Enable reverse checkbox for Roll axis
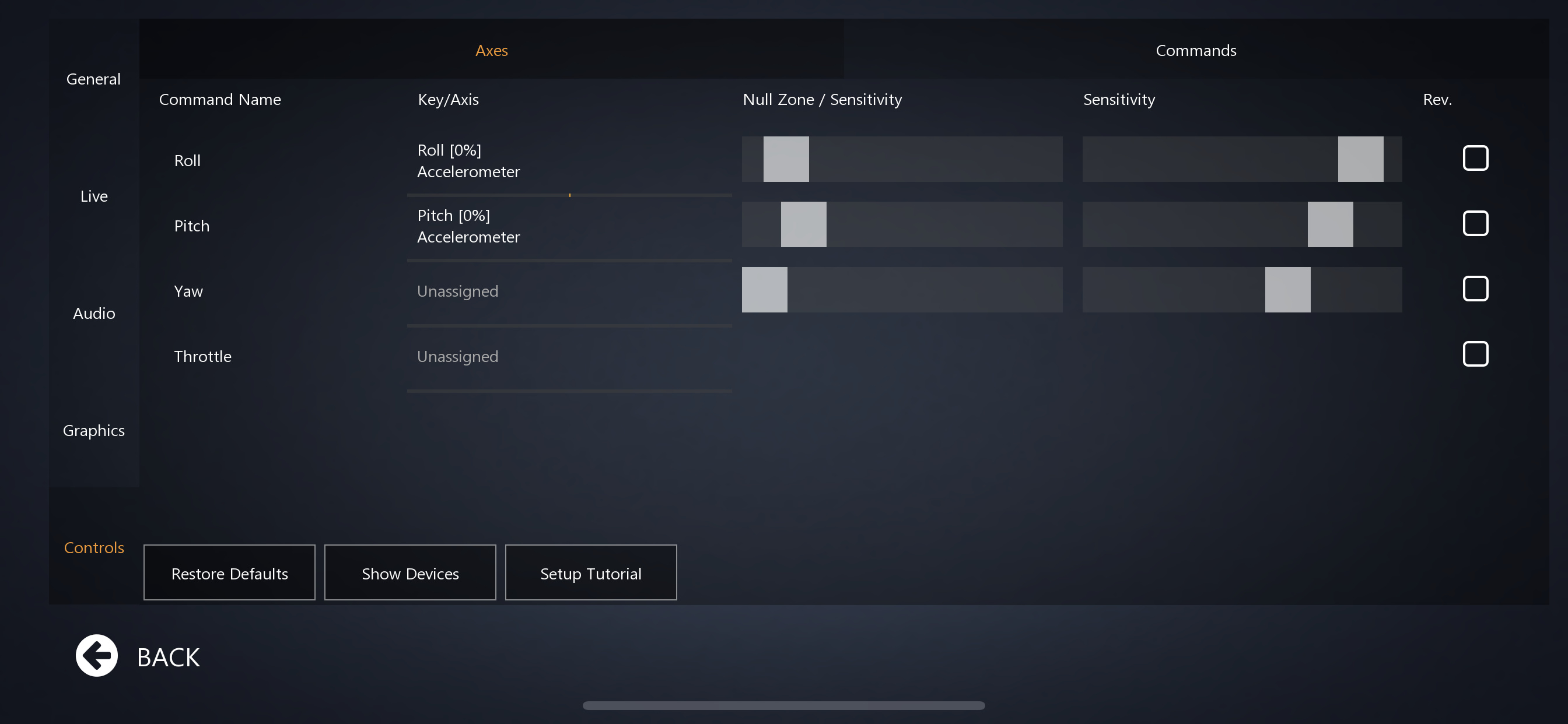Image resolution: width=1568 pixels, height=724 pixels. tap(1475, 158)
